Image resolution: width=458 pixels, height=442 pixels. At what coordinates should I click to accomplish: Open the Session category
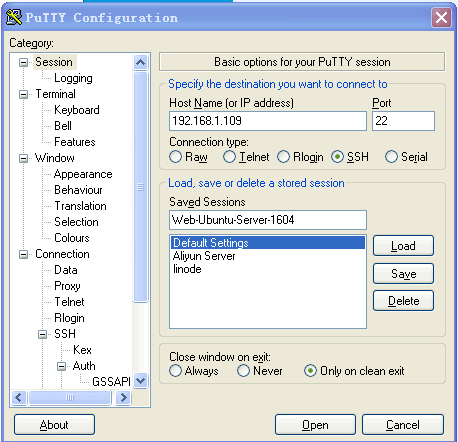click(x=54, y=62)
